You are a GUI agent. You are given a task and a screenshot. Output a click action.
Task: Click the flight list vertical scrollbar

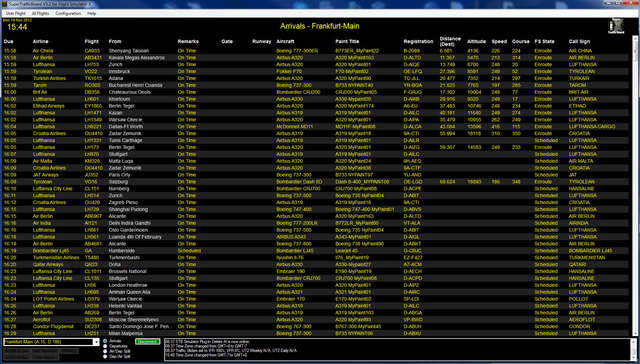[x=635, y=186]
